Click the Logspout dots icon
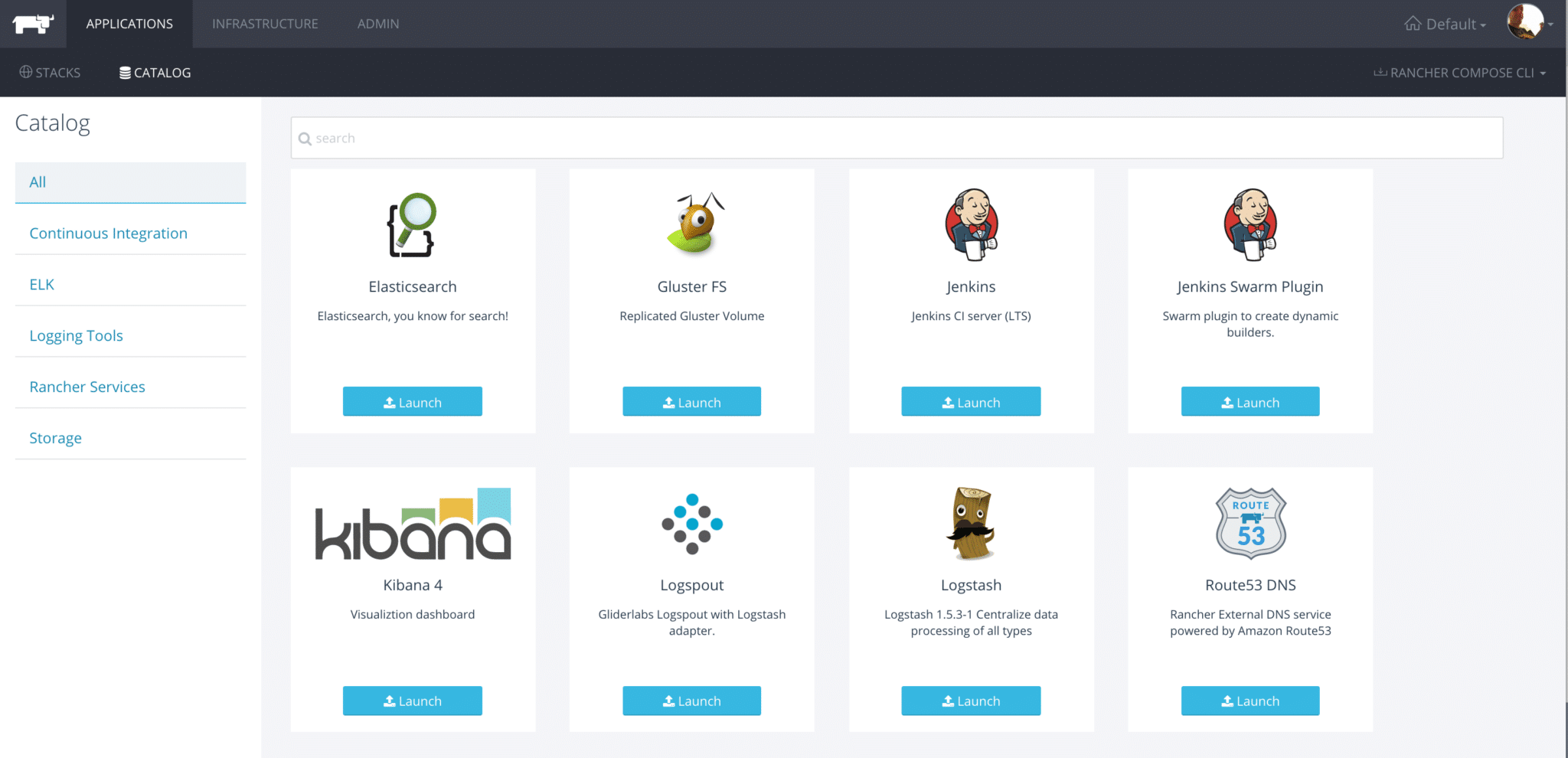Image resolution: width=1568 pixels, height=758 pixels. pyautogui.click(x=692, y=524)
